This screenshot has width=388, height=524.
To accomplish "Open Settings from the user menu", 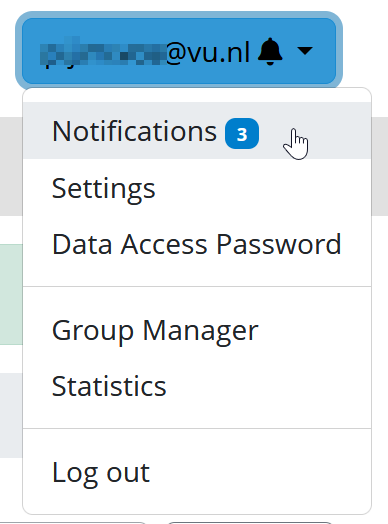I will [197, 188].
